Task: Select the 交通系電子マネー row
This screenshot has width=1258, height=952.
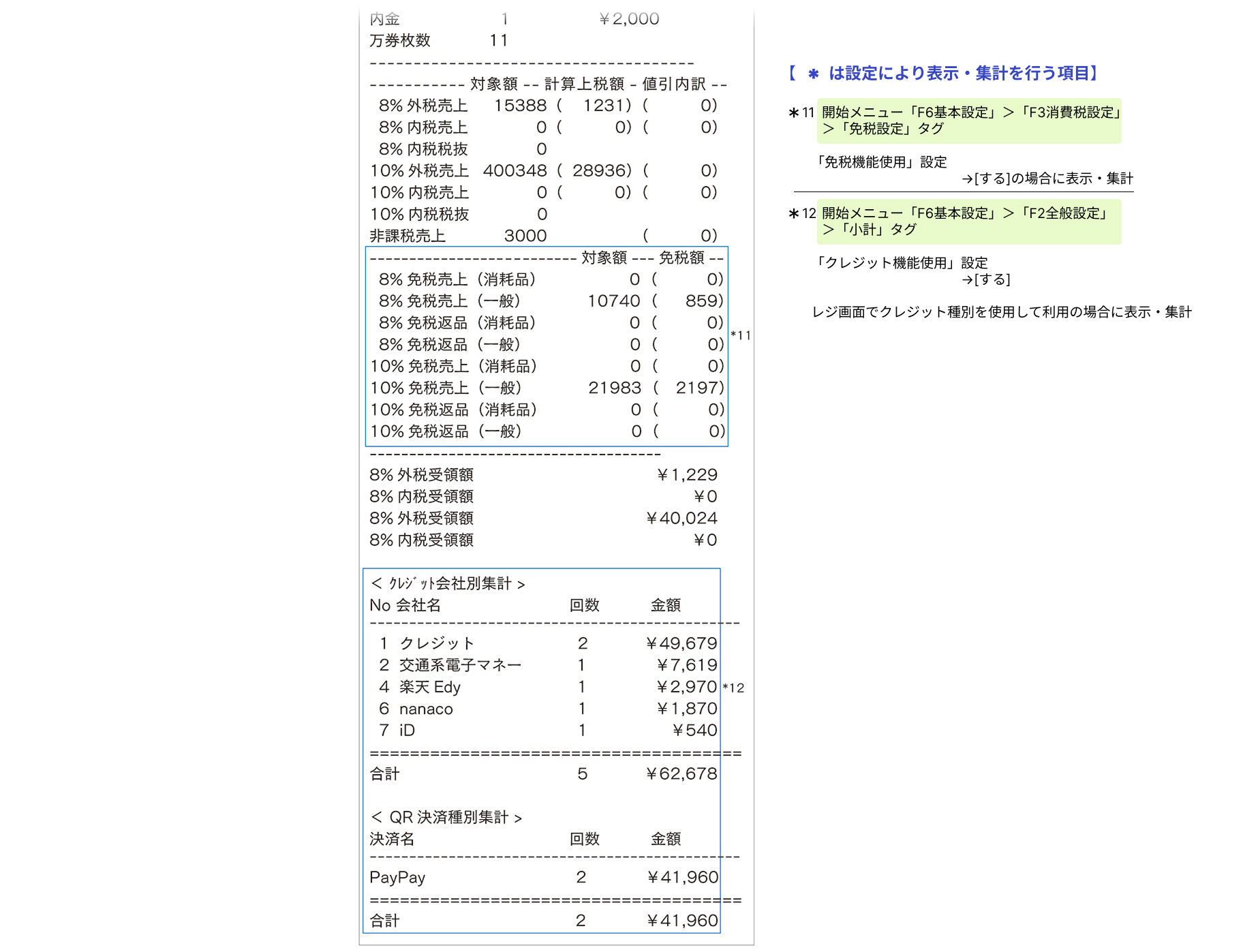Action: [x=543, y=665]
